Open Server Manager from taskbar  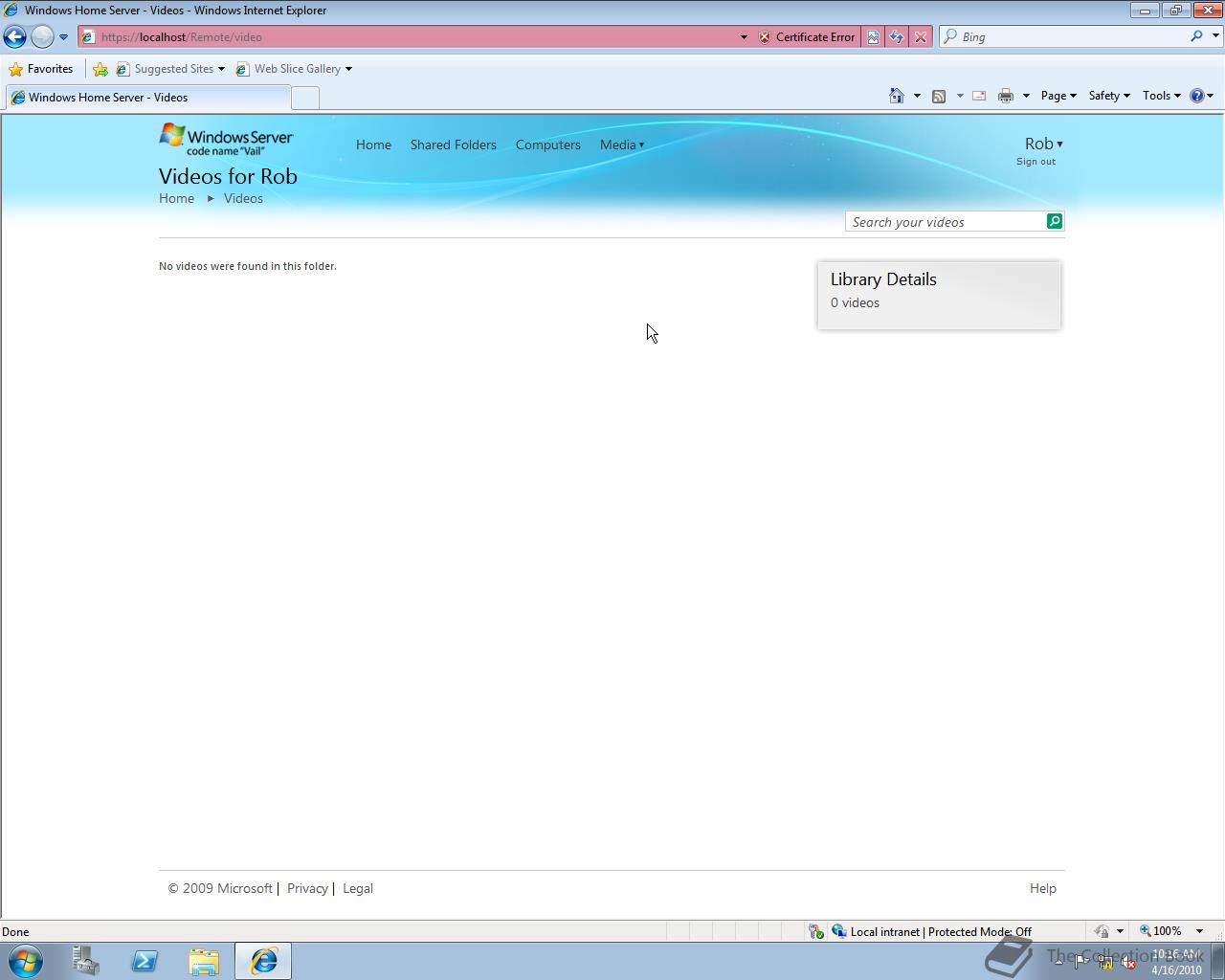pyautogui.click(x=85, y=961)
